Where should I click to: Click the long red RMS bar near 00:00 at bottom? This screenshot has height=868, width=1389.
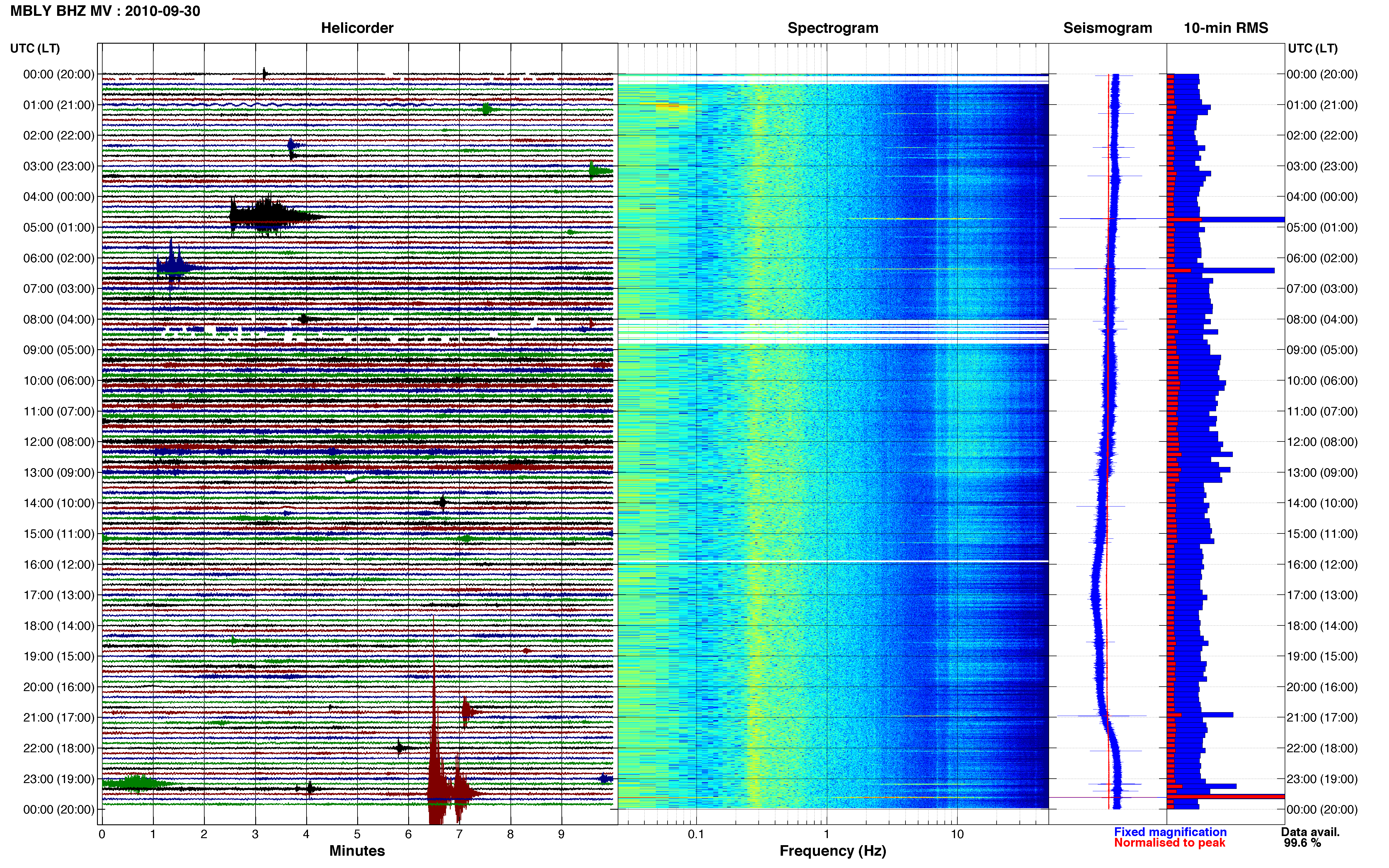point(1225,797)
